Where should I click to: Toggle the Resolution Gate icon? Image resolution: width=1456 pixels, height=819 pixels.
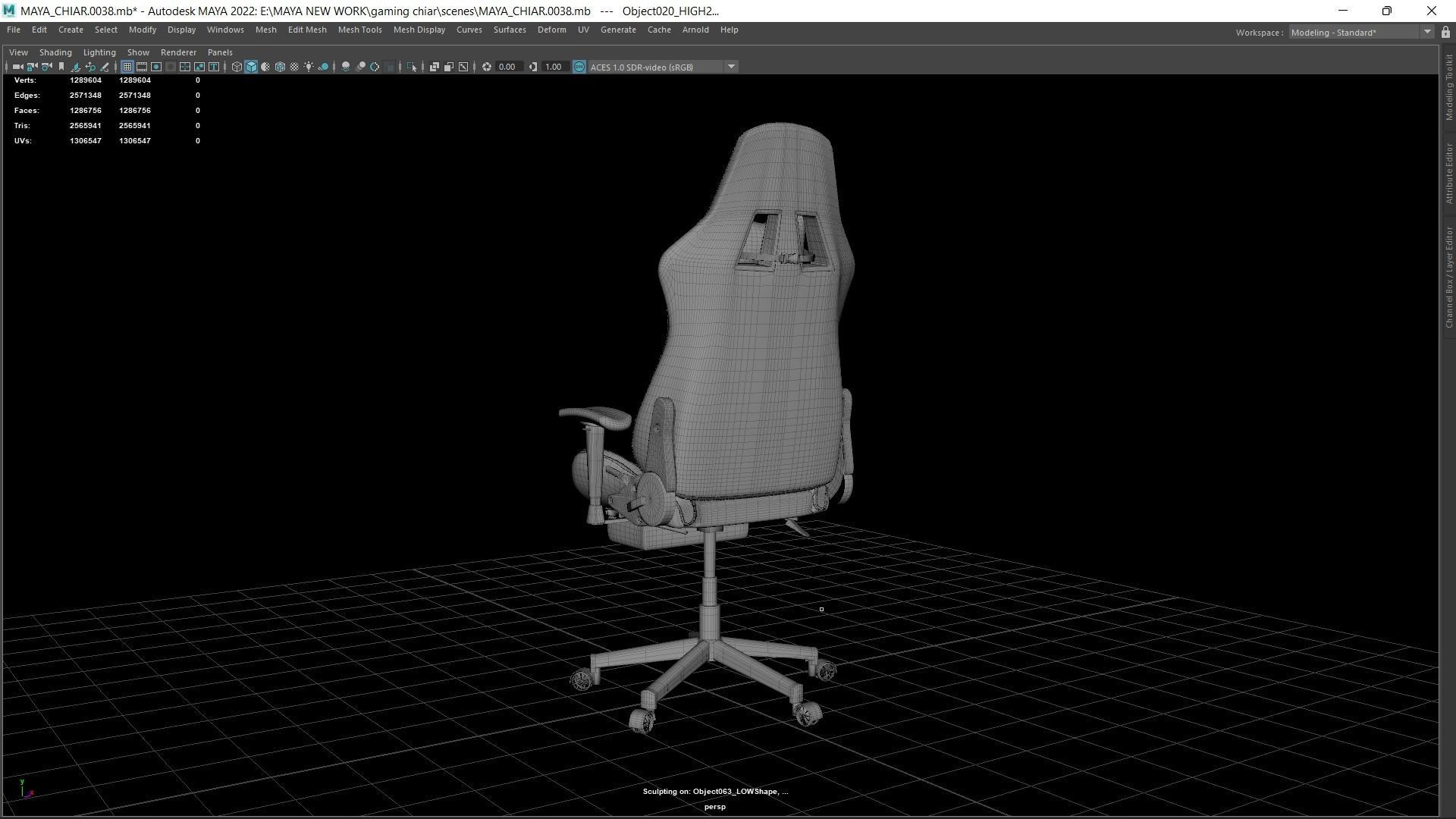point(156,67)
